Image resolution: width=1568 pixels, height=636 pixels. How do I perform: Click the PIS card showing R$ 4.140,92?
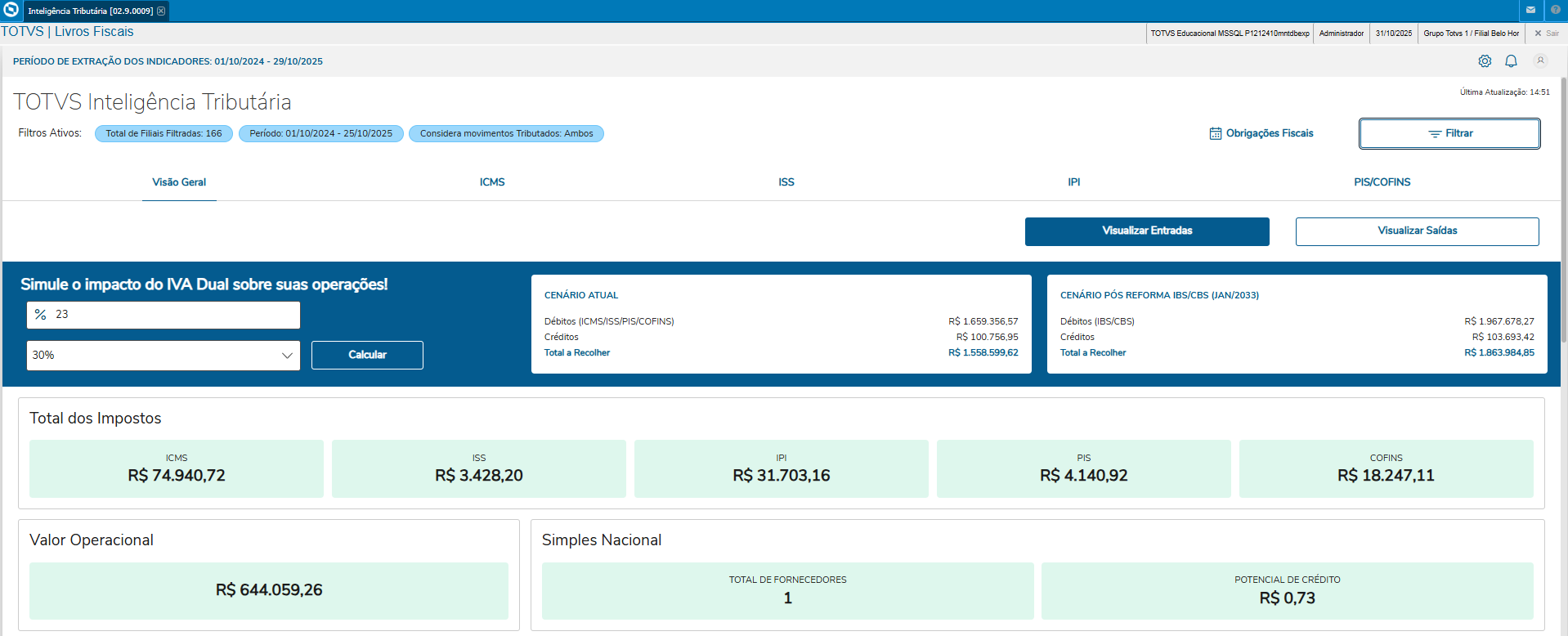[1084, 468]
